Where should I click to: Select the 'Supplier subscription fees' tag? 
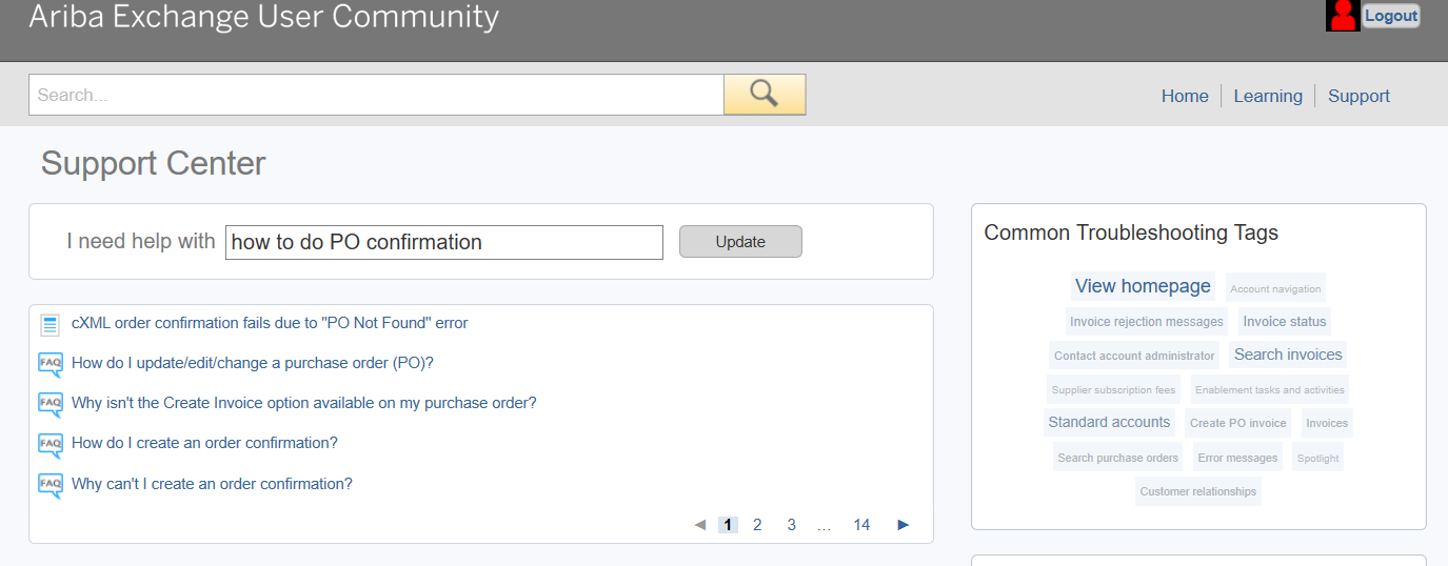pyautogui.click(x=1114, y=390)
